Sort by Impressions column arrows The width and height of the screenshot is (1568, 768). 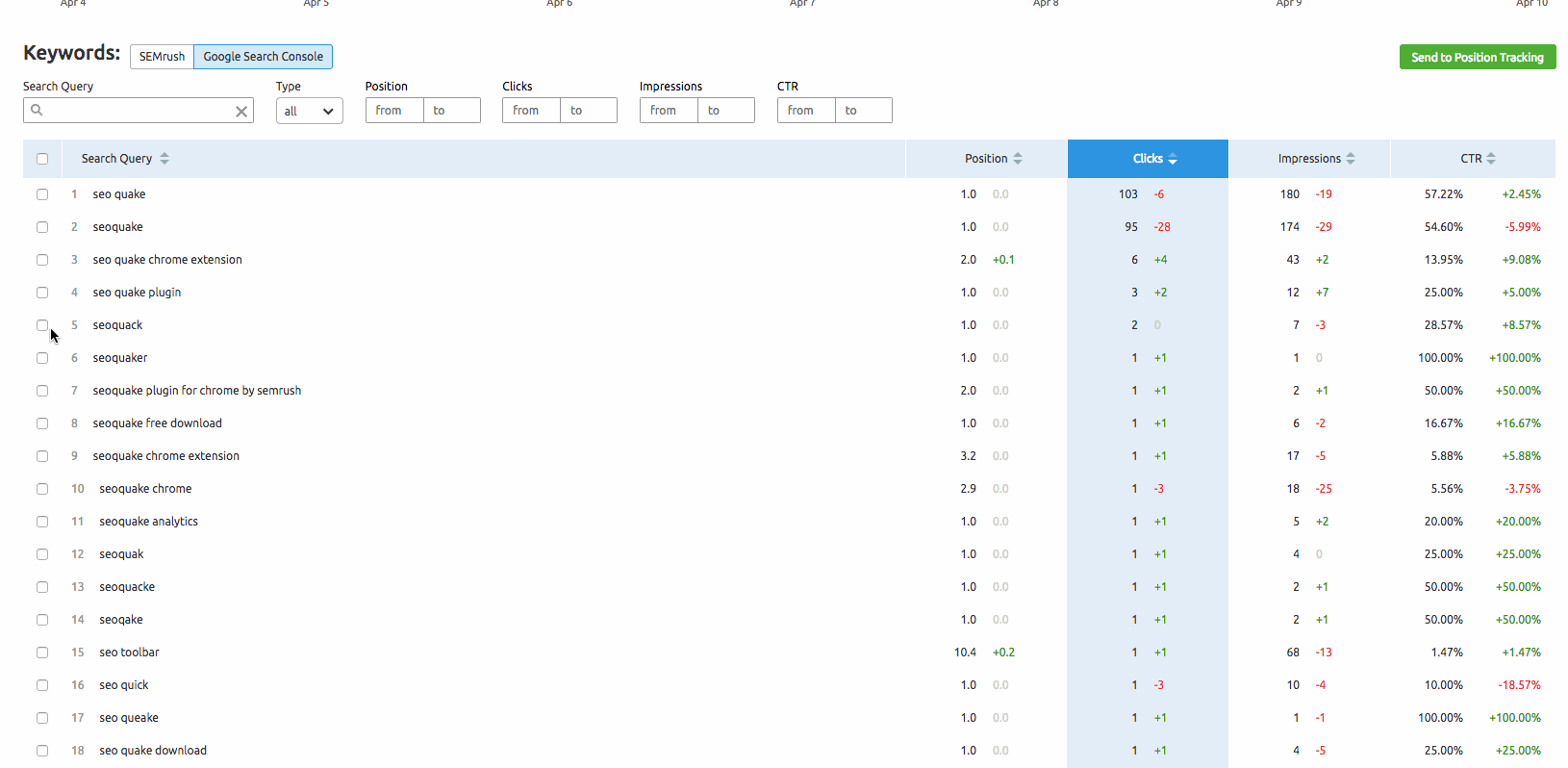click(1351, 159)
